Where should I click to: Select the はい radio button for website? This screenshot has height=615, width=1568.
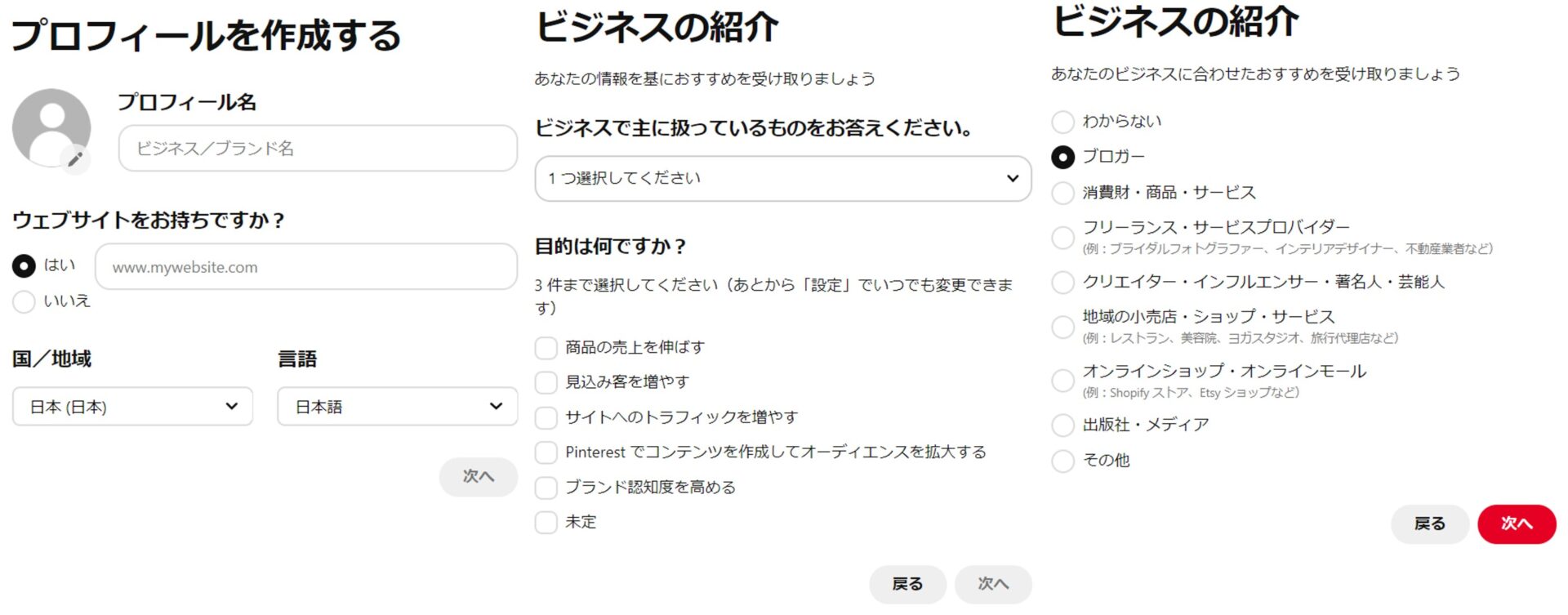click(24, 265)
